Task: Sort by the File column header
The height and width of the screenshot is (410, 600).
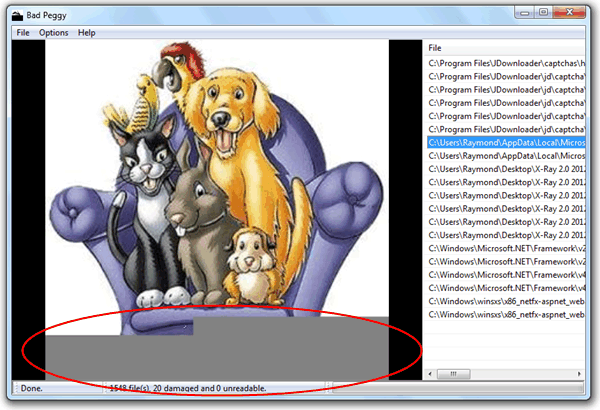Action: click(504, 48)
